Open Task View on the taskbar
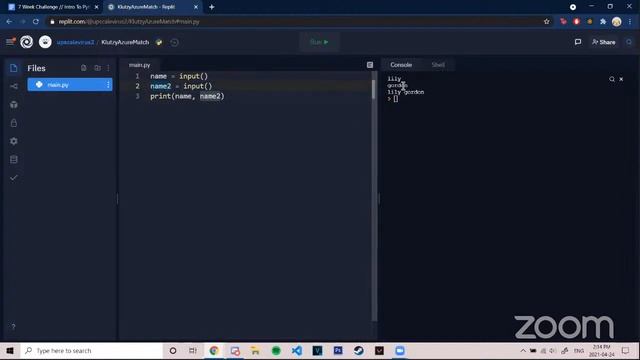Viewport: 640px width, 360px height. [x=193, y=351]
